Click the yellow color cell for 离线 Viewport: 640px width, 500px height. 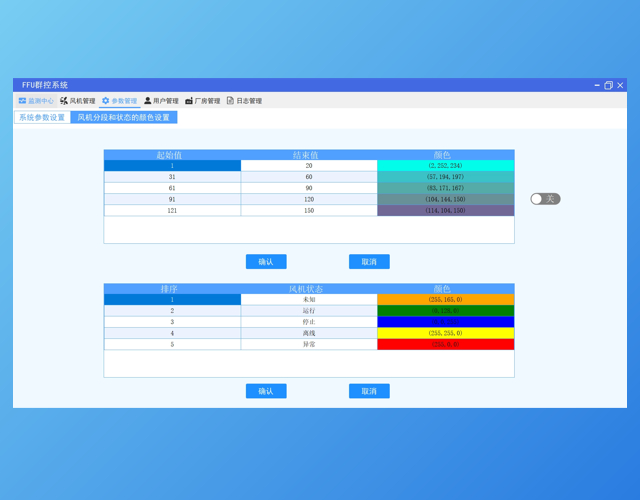(x=445, y=333)
